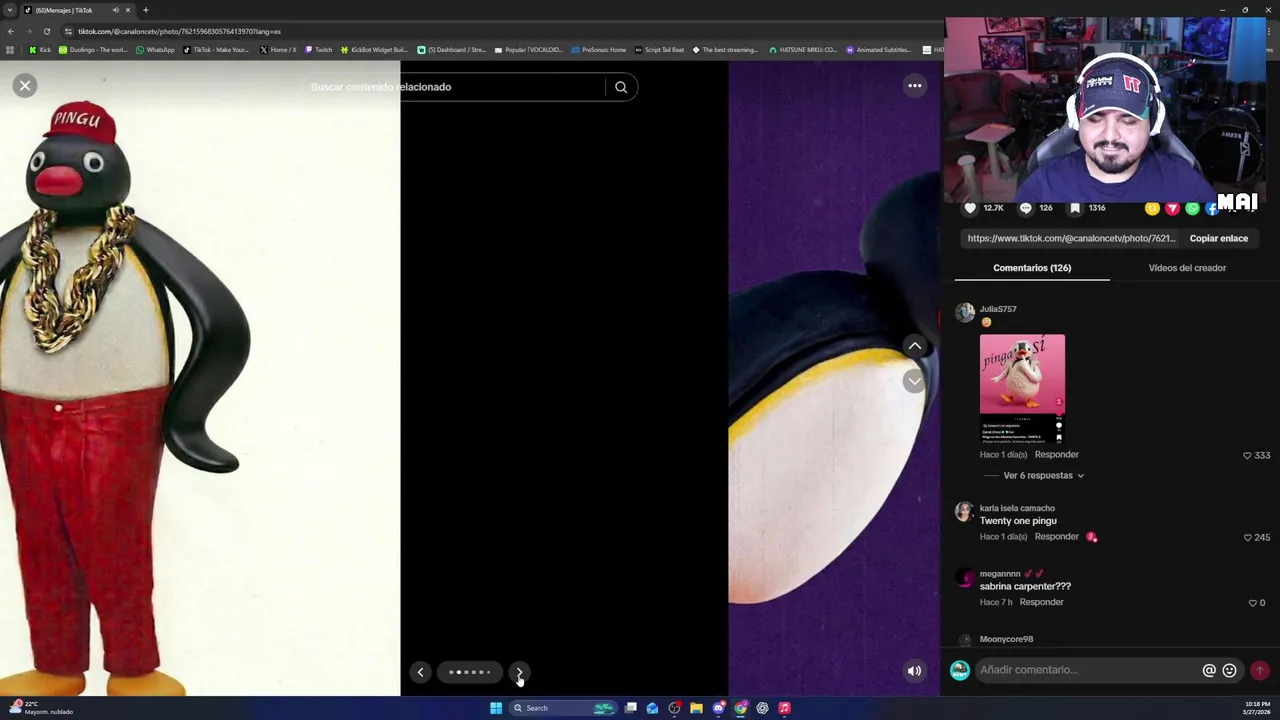Like JuliaS757's comment with 333 likes

[x=1247, y=455]
